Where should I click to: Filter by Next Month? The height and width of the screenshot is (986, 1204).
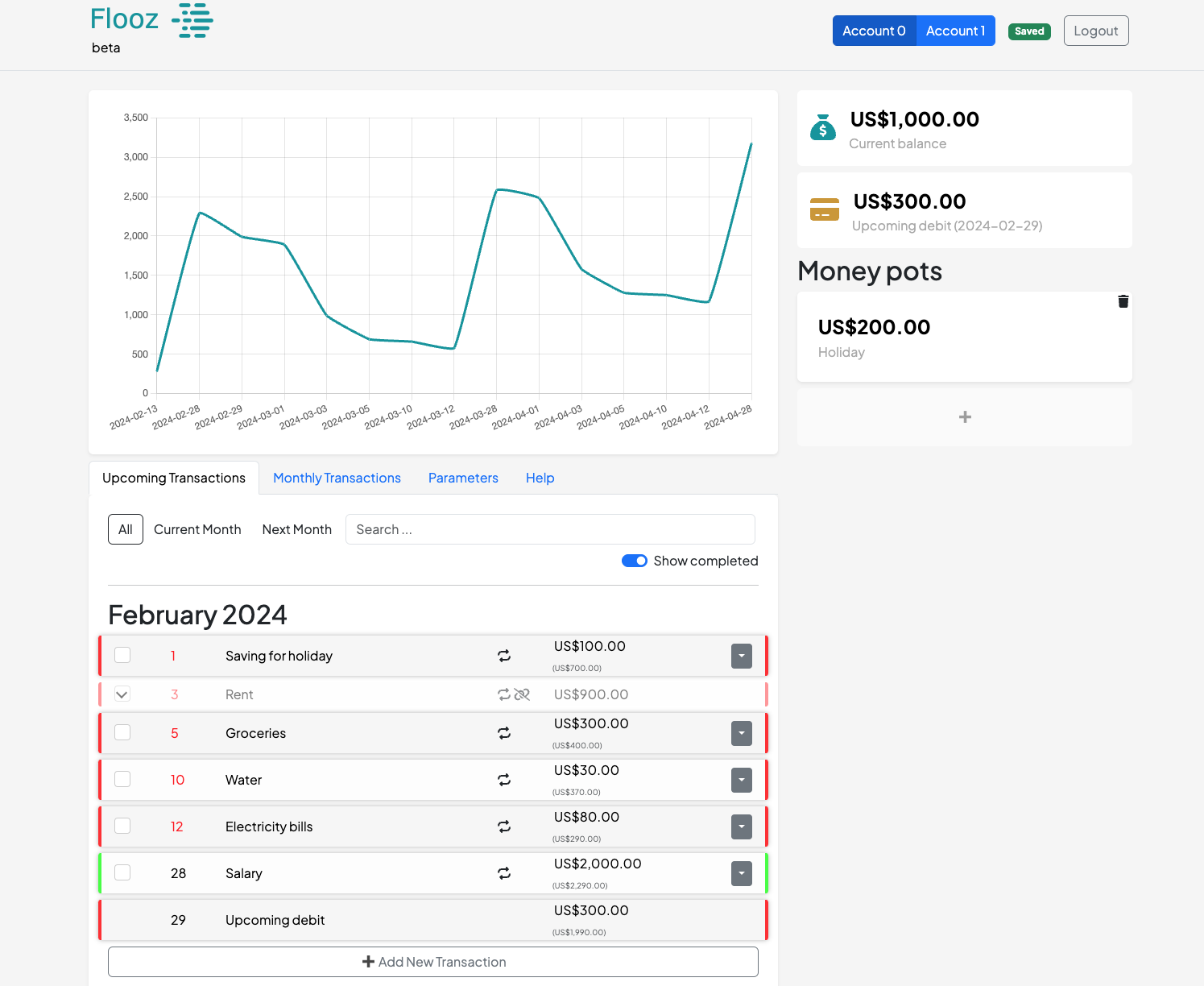(x=297, y=529)
